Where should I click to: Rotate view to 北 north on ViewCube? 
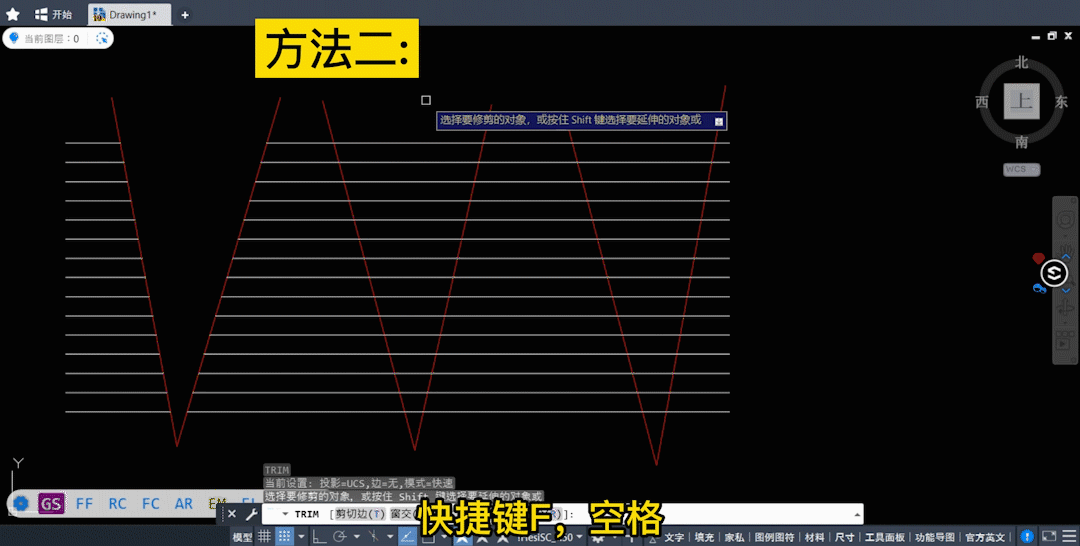1021,63
